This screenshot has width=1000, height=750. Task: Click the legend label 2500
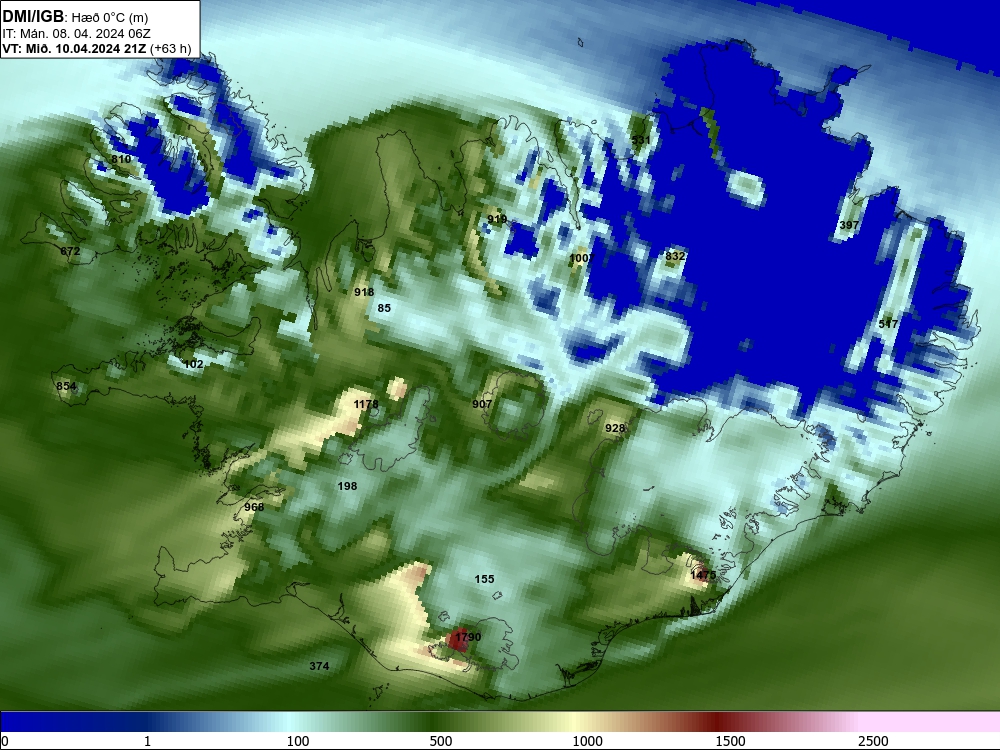pos(873,741)
